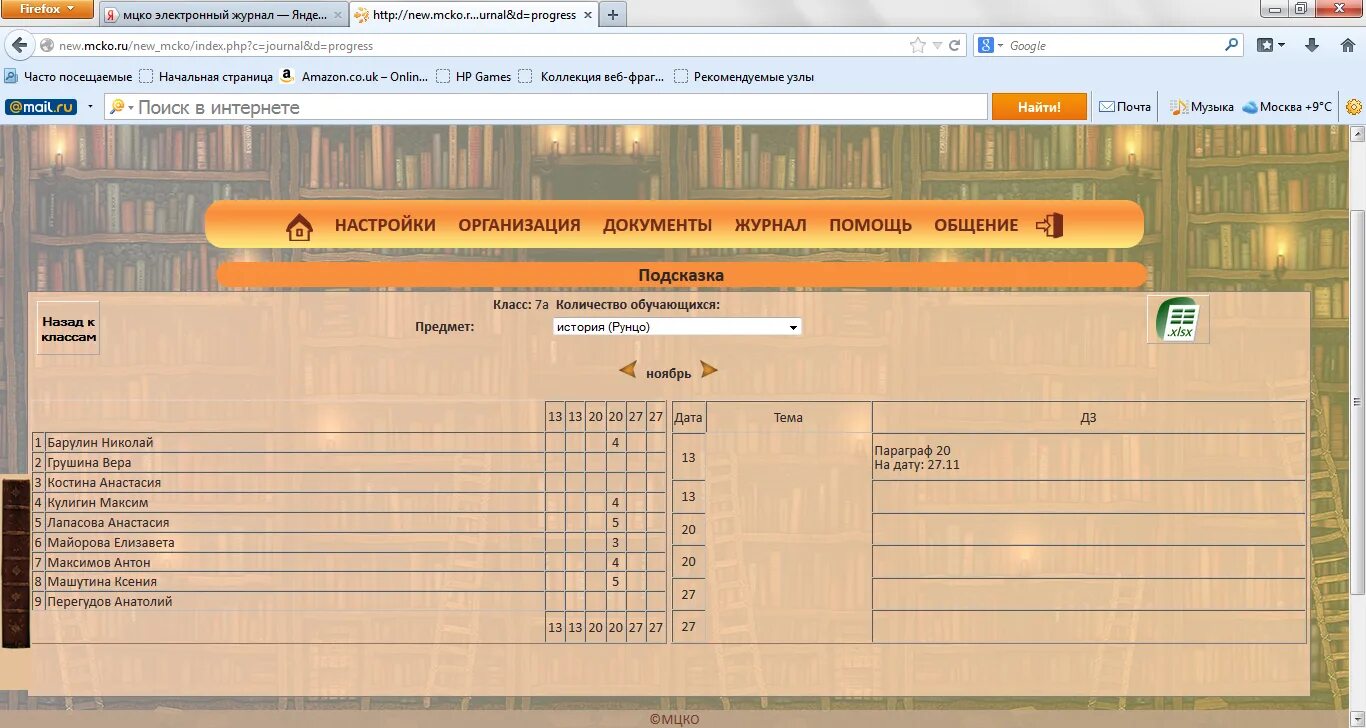1366x728 pixels.
Task: Open ДОКУМЕНТЫ menu
Action: click(657, 226)
